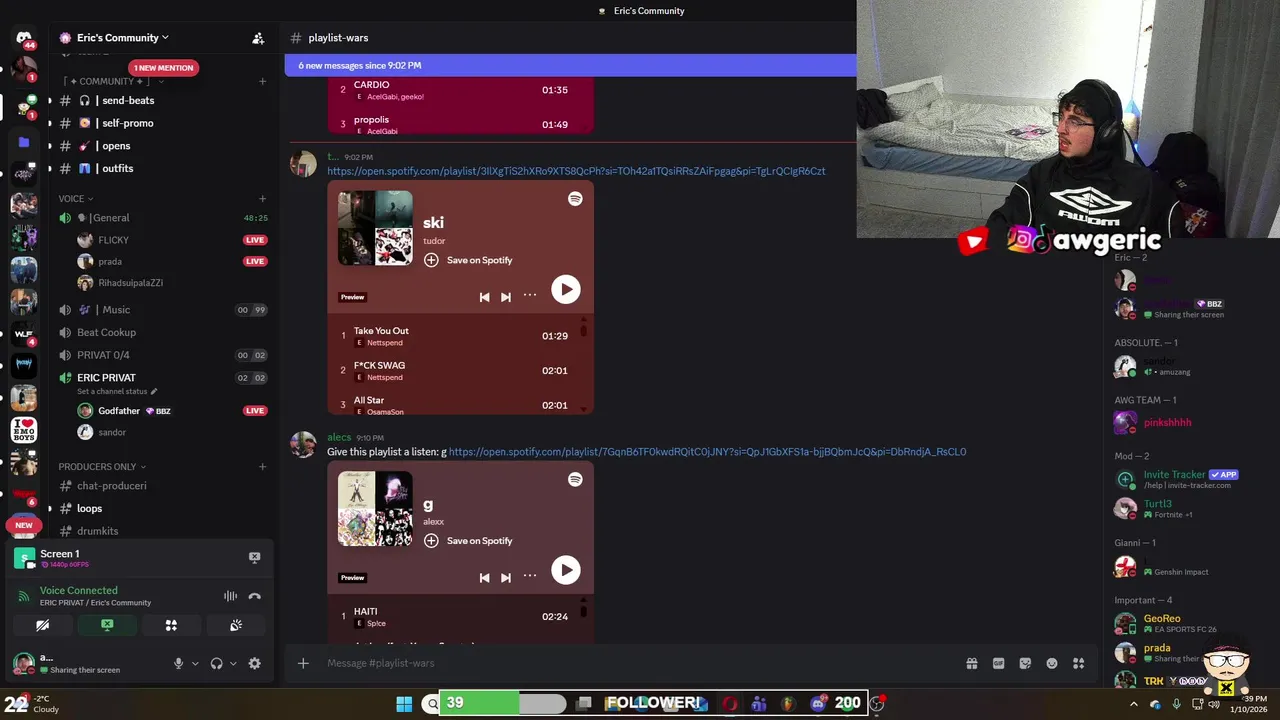The width and height of the screenshot is (1280, 720).
Task: Open the Apps launcher in message bar
Action: click(1079, 663)
